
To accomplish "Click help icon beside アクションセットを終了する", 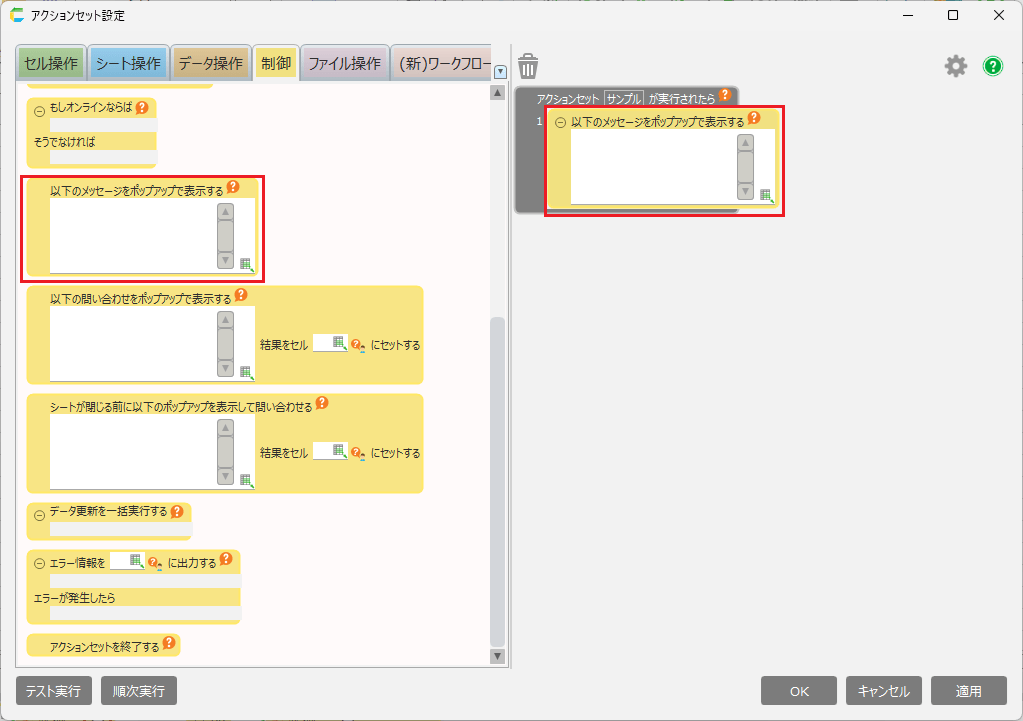I will tap(169, 645).
